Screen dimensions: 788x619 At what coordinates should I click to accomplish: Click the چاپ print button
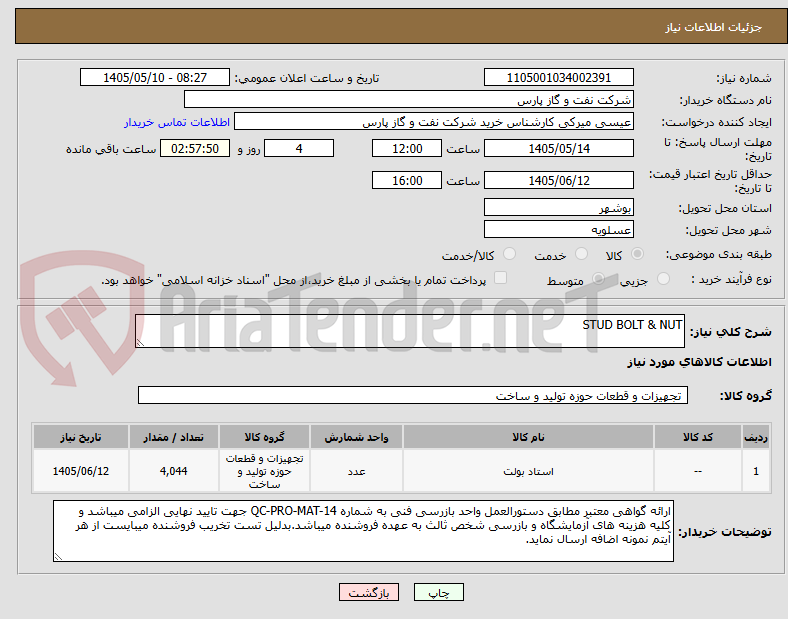pos(439,592)
